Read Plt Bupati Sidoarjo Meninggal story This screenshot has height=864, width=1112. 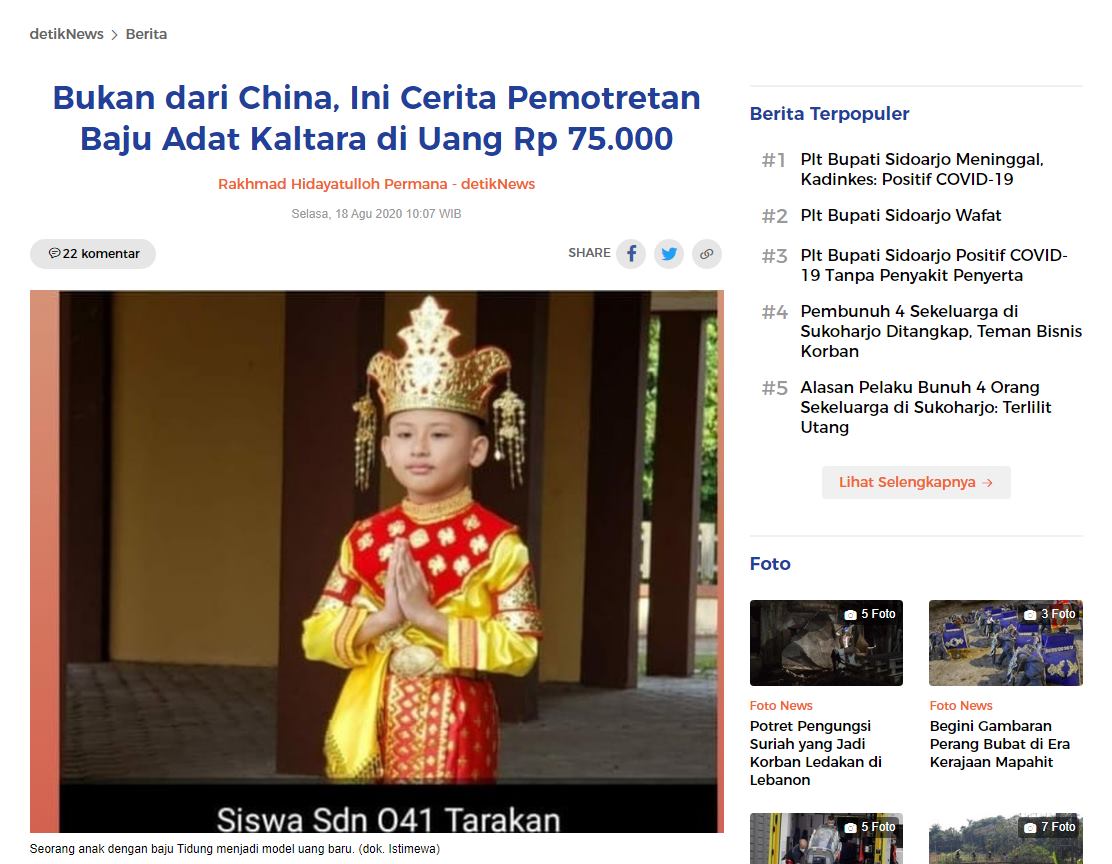(x=922, y=169)
